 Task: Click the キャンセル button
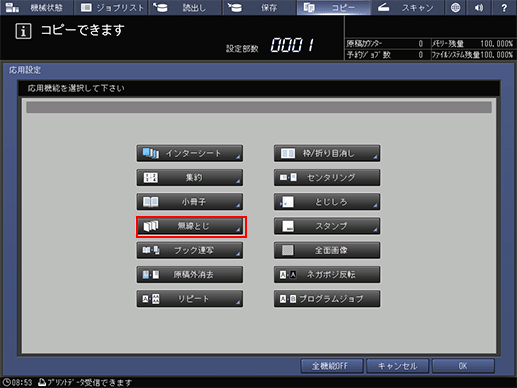pyautogui.click(x=397, y=366)
